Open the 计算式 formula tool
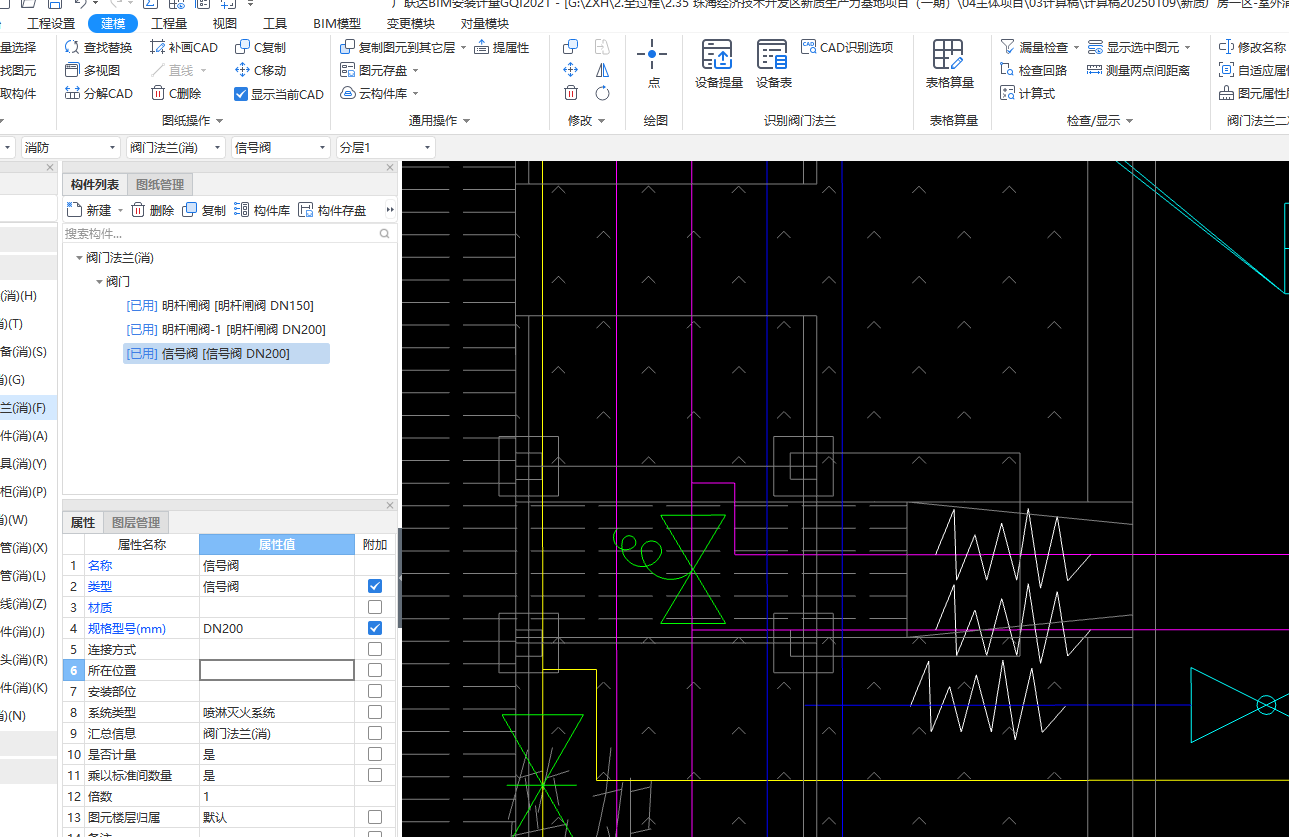 coord(1027,93)
